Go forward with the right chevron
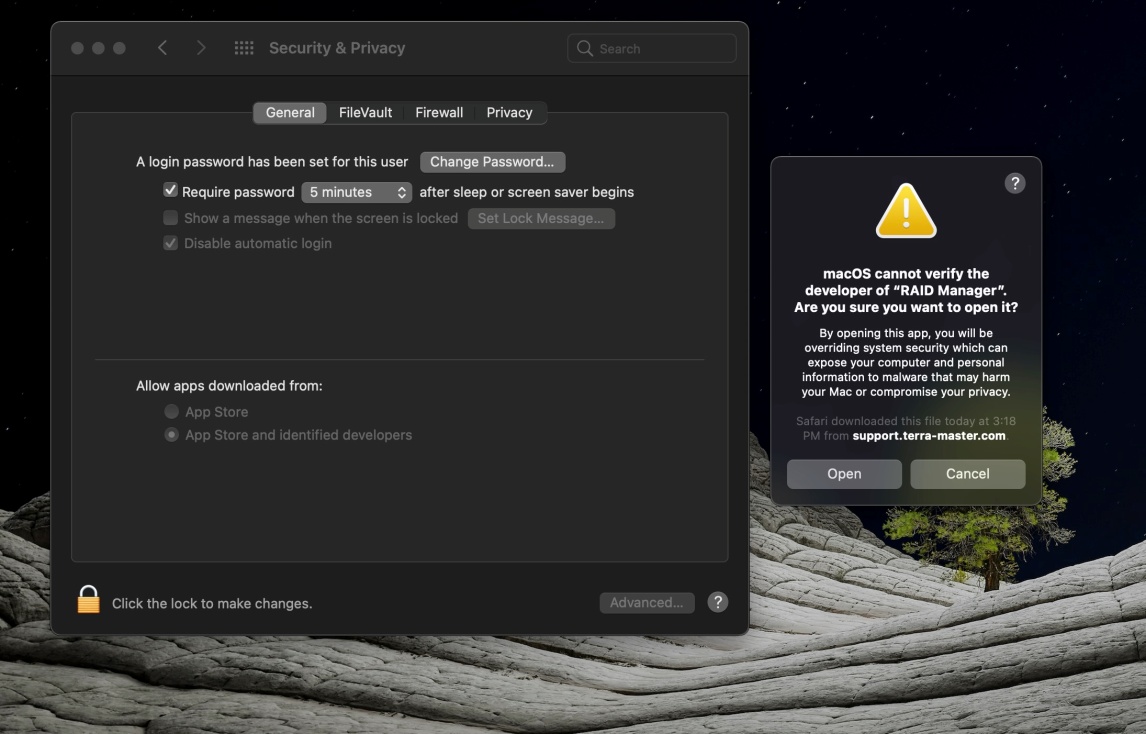 pos(201,48)
